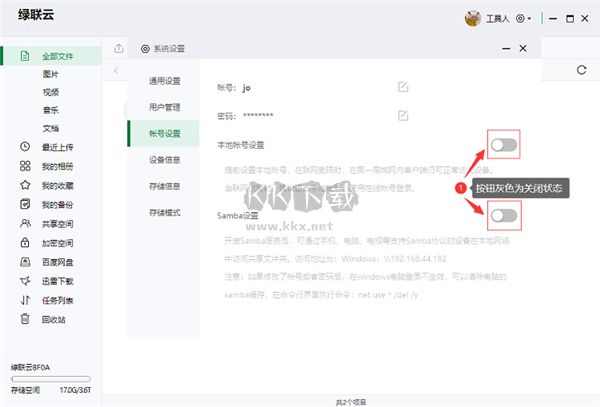Viewport: 600px width, 407px height.
Task: Switch to 帐号设置 tab
Action: pos(163,133)
